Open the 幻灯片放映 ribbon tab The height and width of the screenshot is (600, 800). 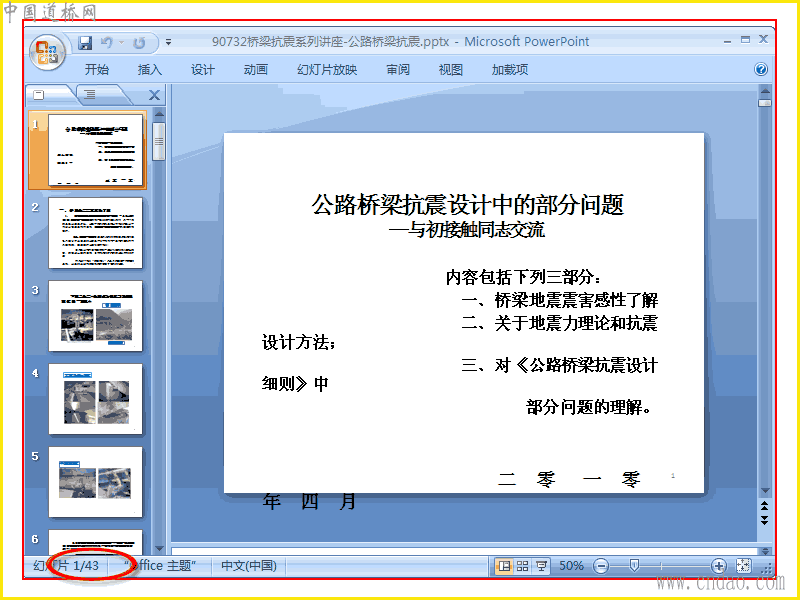coord(327,69)
